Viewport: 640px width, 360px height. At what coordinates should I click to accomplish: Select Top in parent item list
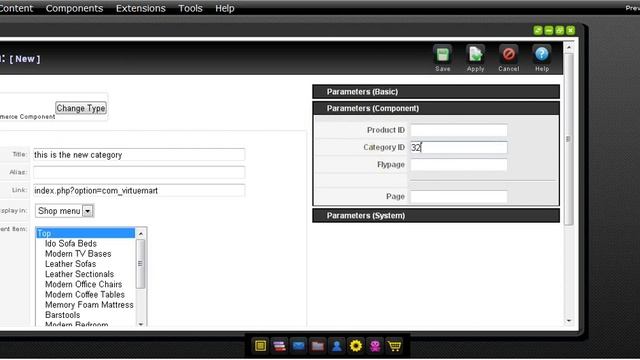click(85, 233)
